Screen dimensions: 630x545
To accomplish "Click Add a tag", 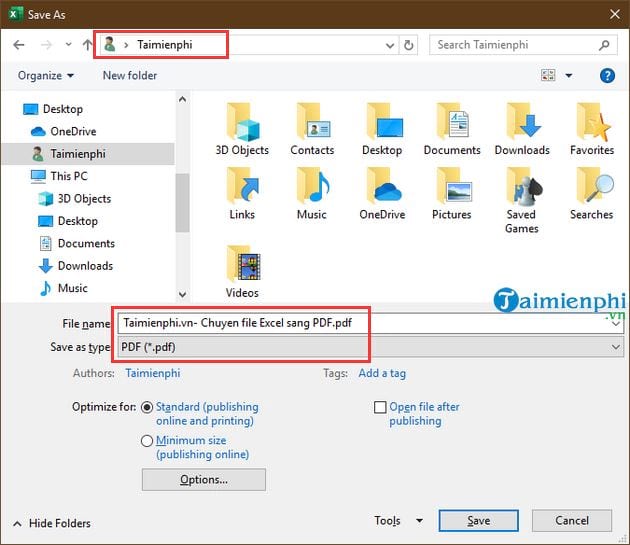I will tap(382, 373).
